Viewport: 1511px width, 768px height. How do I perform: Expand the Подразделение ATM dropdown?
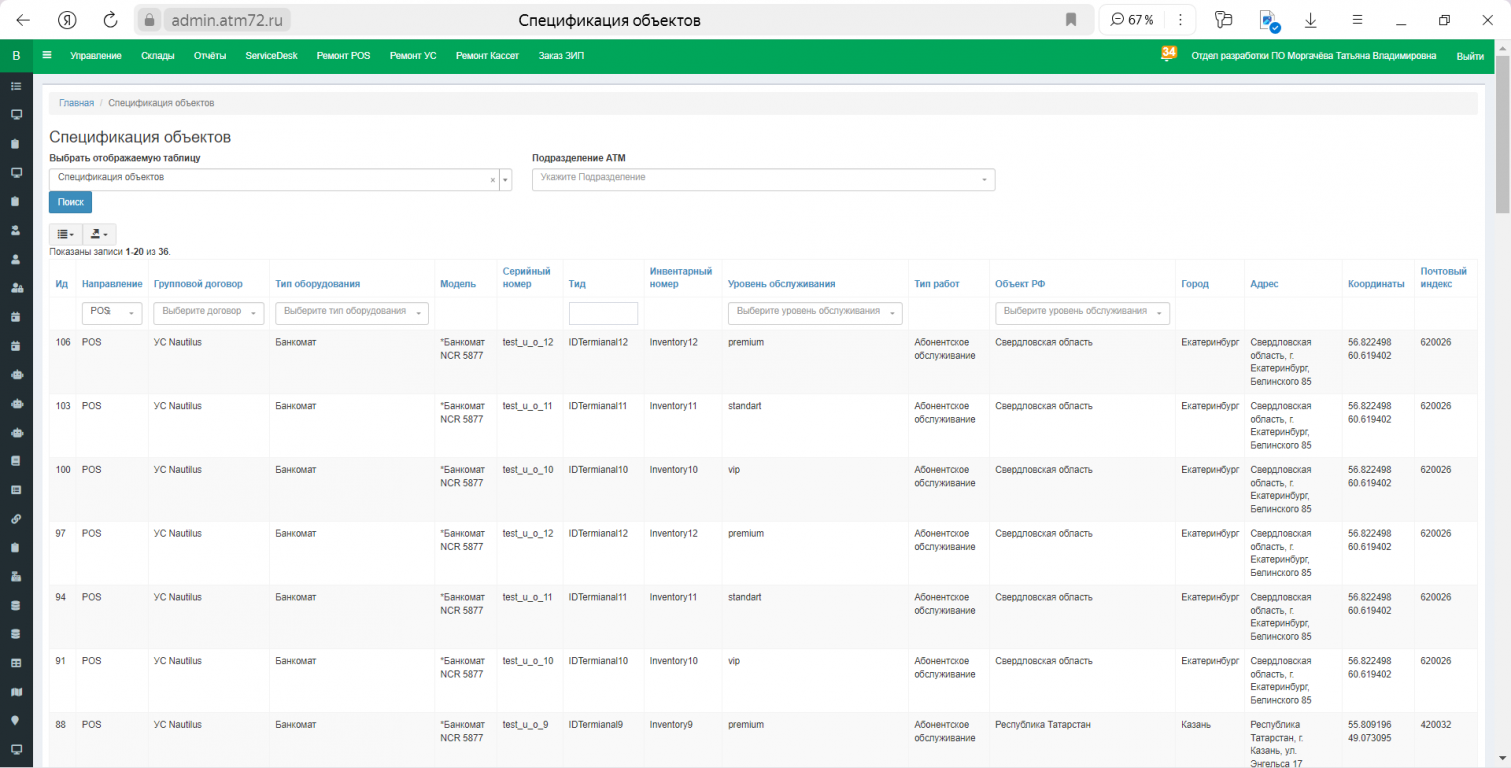[763, 179]
